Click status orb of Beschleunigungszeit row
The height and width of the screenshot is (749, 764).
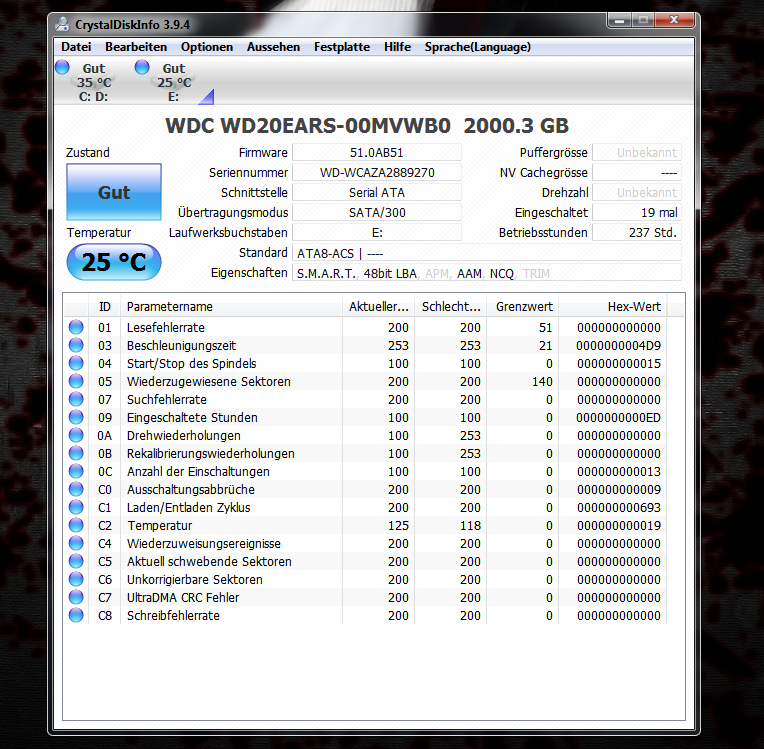point(76,345)
